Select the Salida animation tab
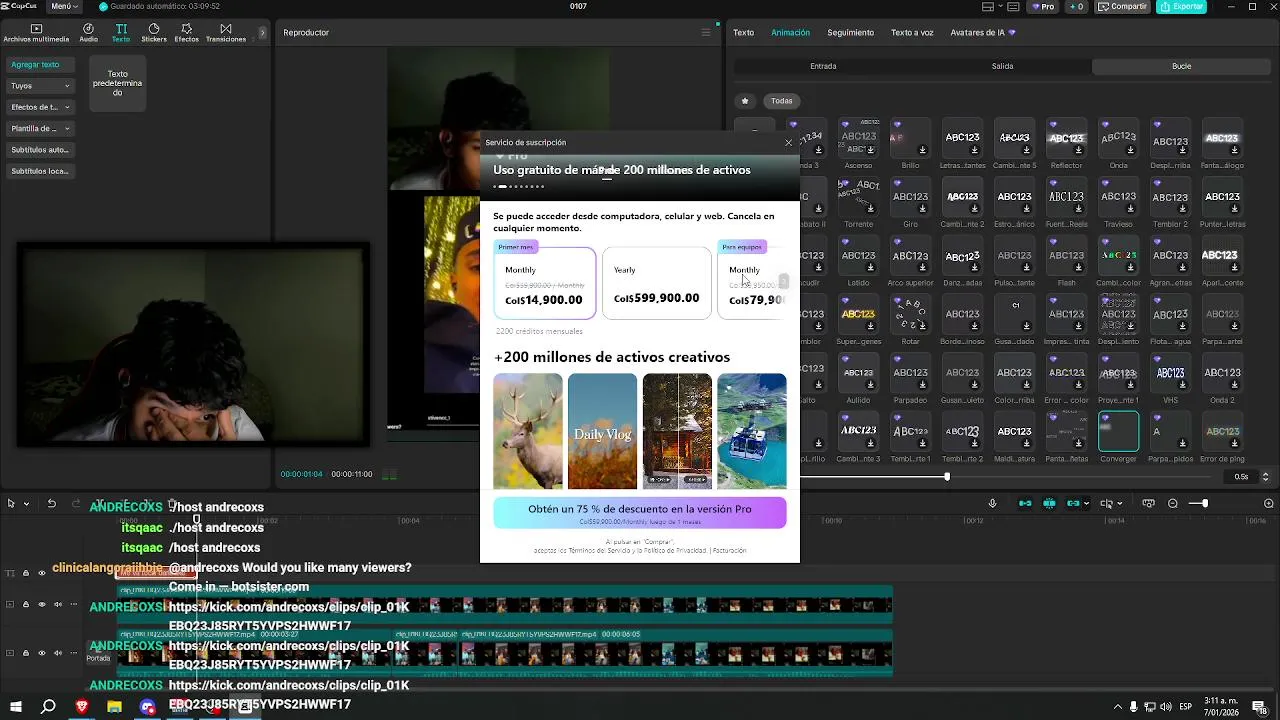This screenshot has width=1280, height=720. (x=1002, y=66)
